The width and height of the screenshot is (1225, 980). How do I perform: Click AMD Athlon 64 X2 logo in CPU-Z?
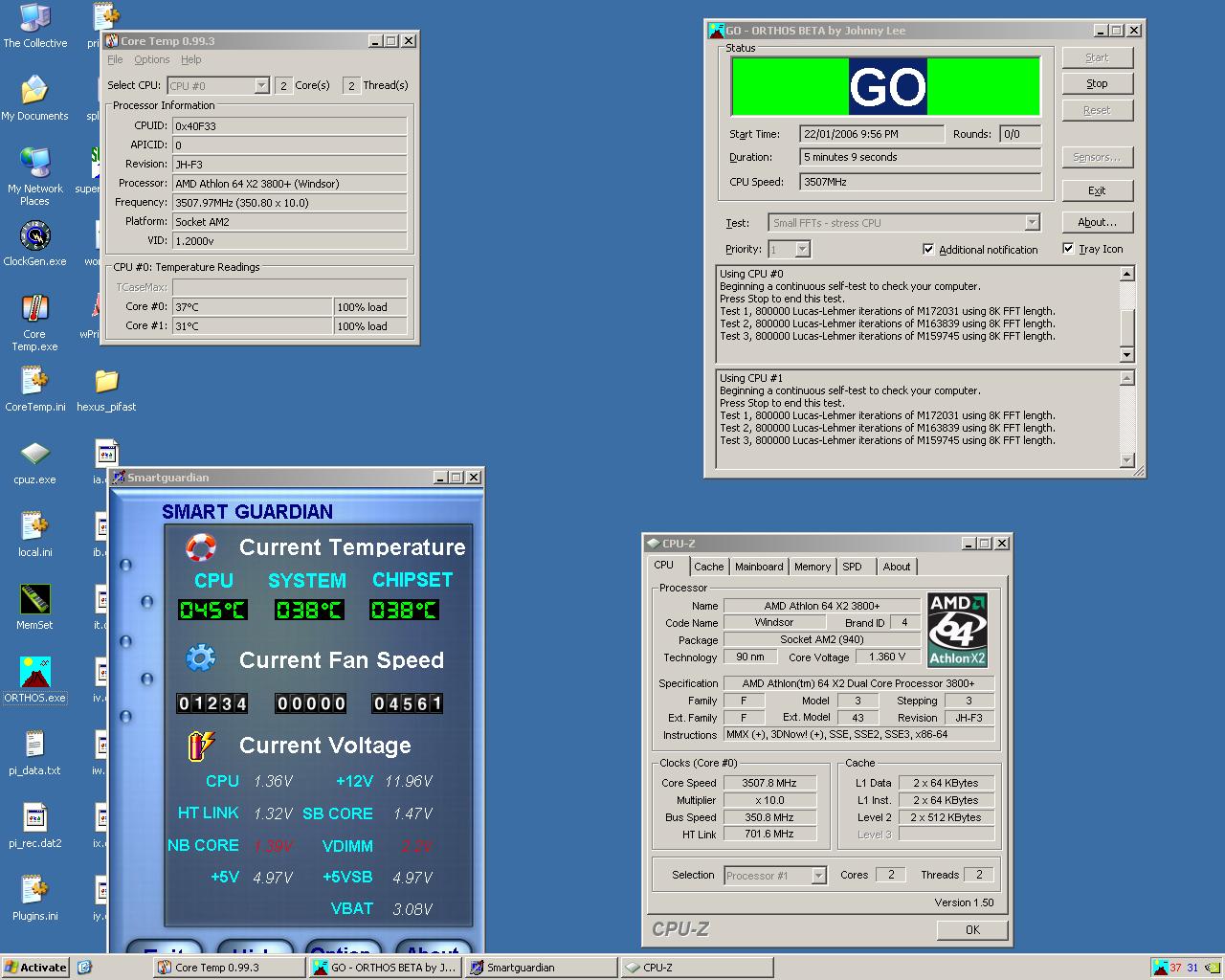click(957, 630)
